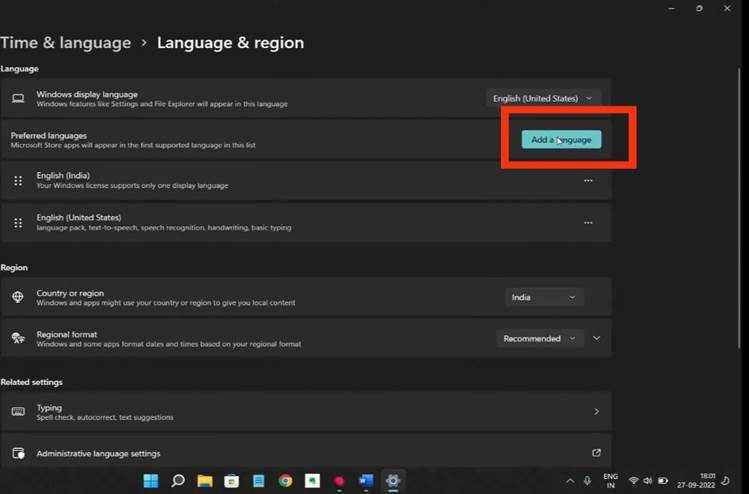Screen dimensions: 749x494
Task: Click the Typing keyboard icon
Action: point(18,411)
